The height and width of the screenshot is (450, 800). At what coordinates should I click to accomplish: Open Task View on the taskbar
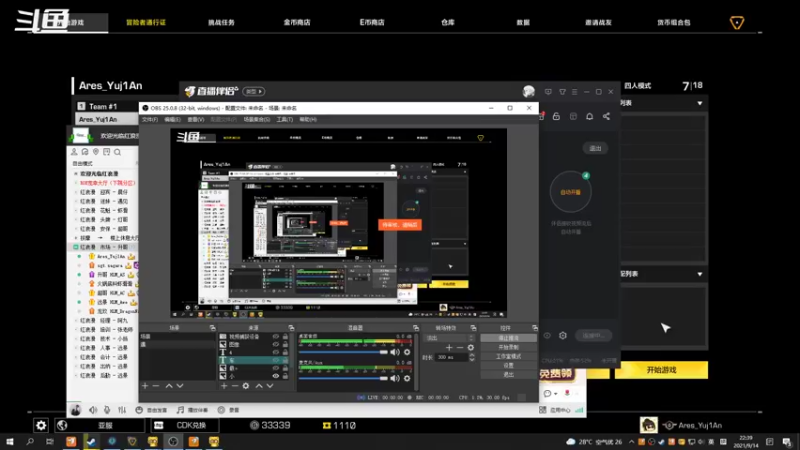click(49, 441)
